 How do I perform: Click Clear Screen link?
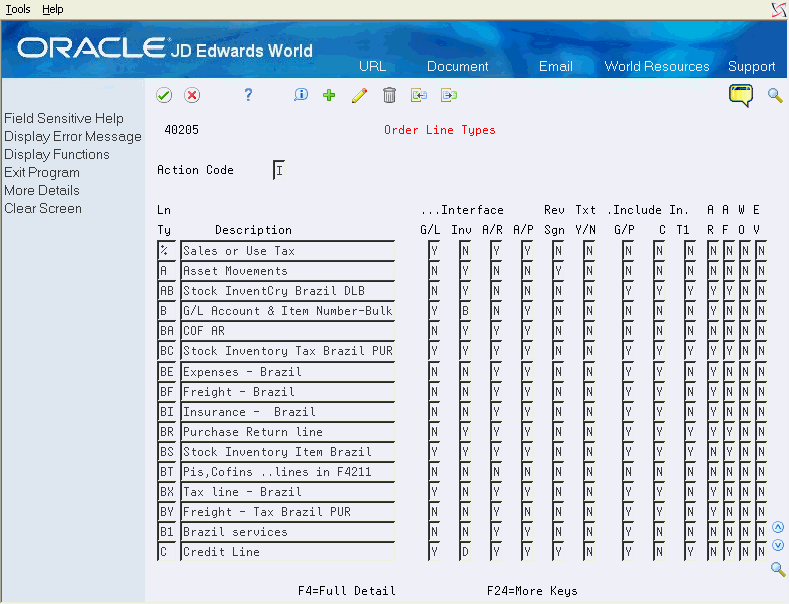(x=43, y=208)
